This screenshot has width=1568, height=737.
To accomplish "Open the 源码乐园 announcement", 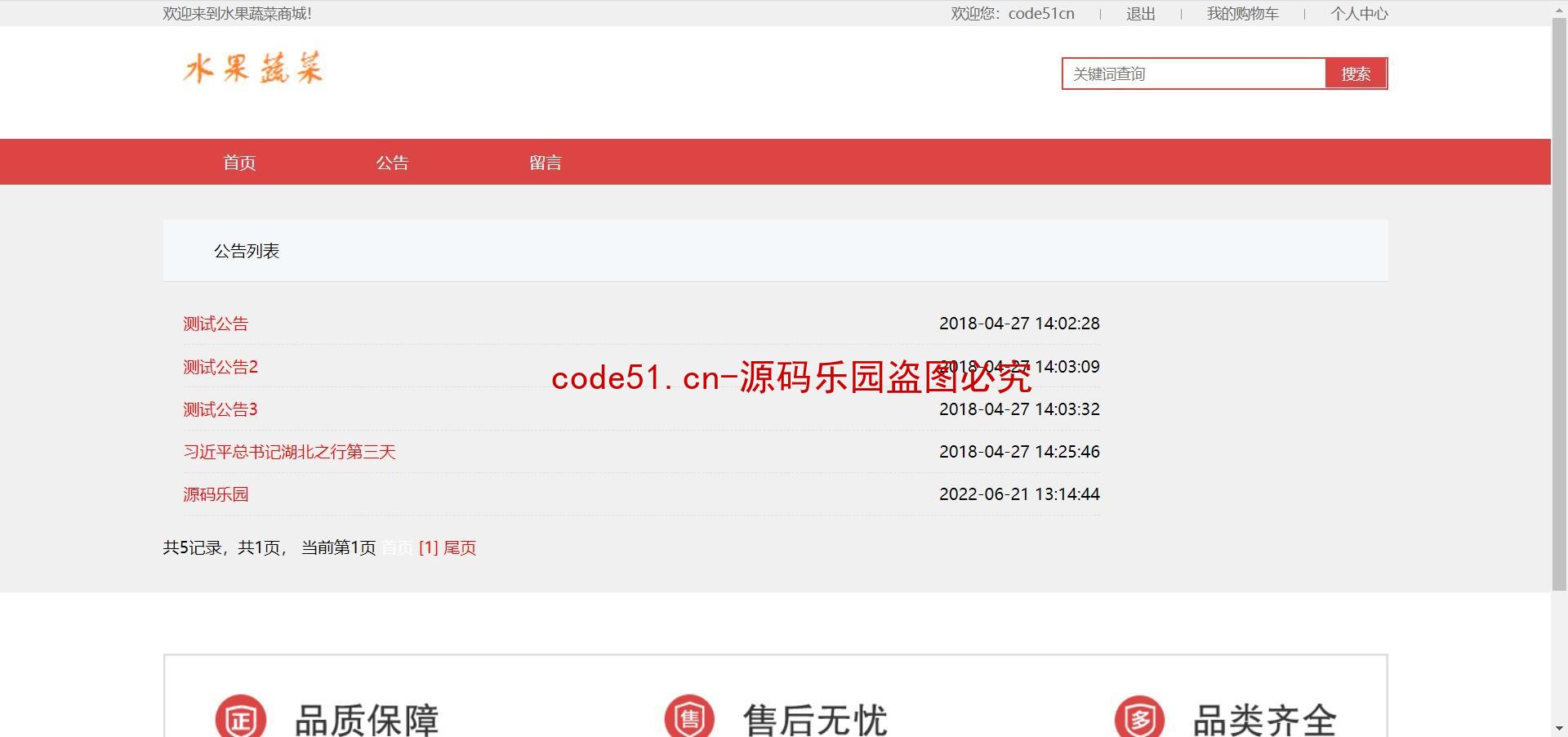I will 216,494.
